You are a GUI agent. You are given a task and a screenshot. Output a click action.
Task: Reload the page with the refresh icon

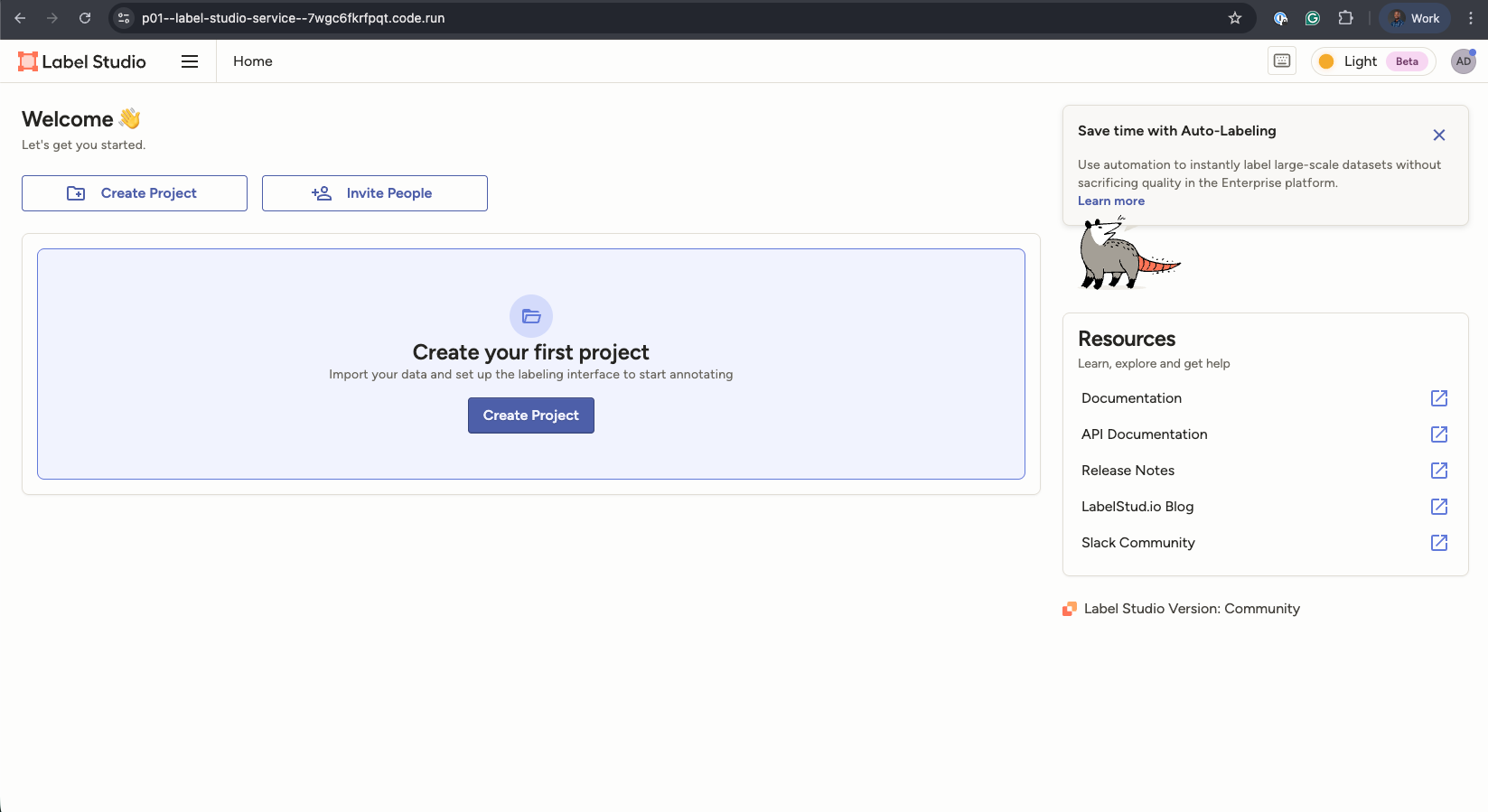tap(85, 18)
